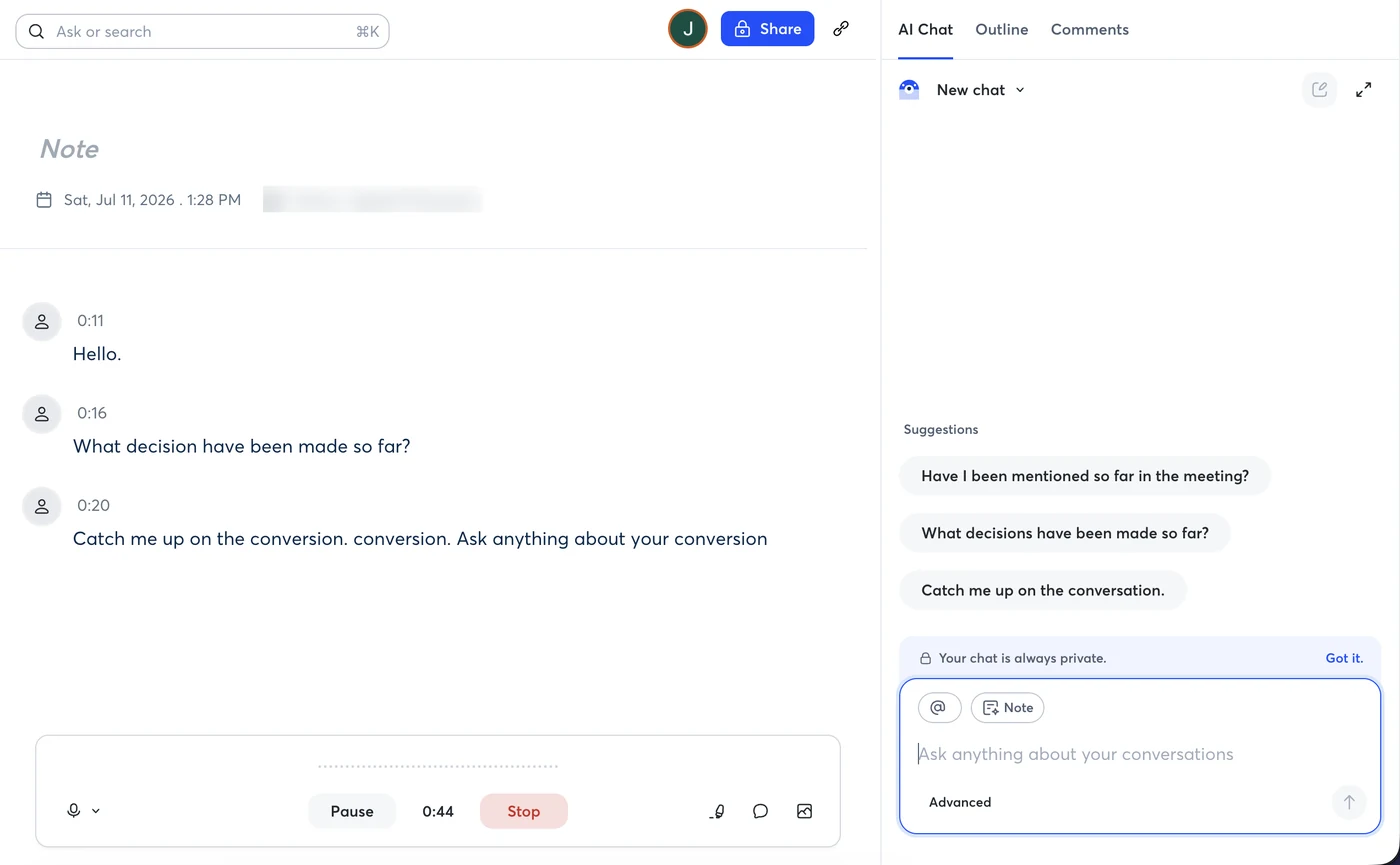The image size is (1400, 865).
Task: Click the @ mention button
Action: pyautogui.click(x=940, y=707)
